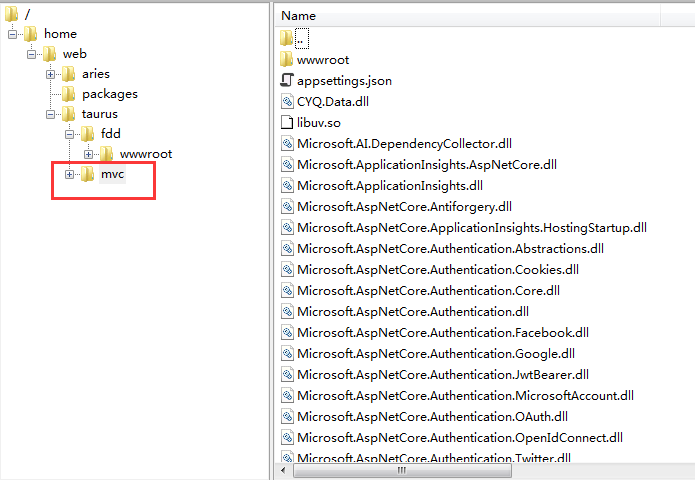Click the Authentication.Google.dll file icon
695x480 pixels.
point(287,353)
